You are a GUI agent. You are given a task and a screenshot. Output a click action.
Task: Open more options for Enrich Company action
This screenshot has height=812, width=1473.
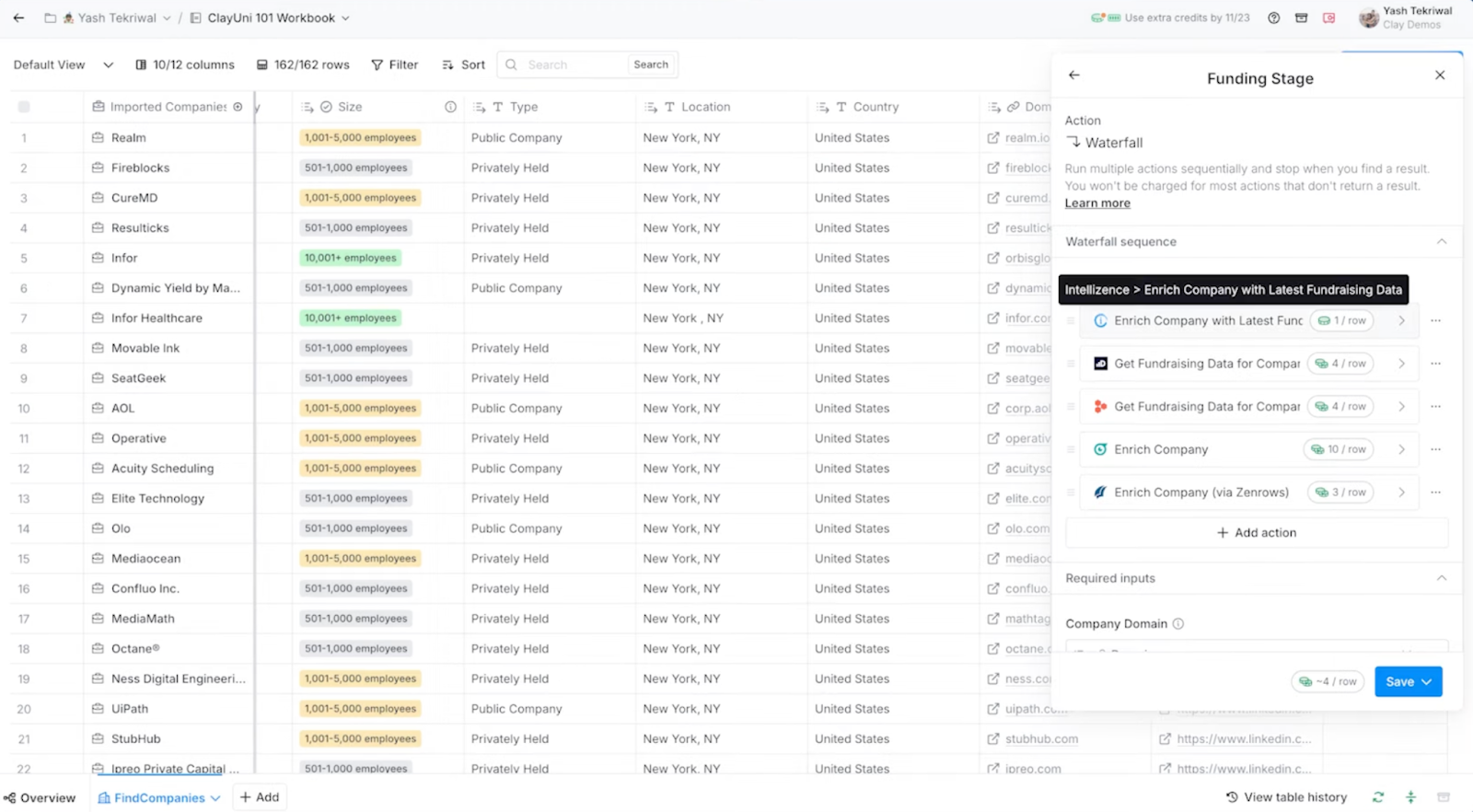click(x=1435, y=449)
